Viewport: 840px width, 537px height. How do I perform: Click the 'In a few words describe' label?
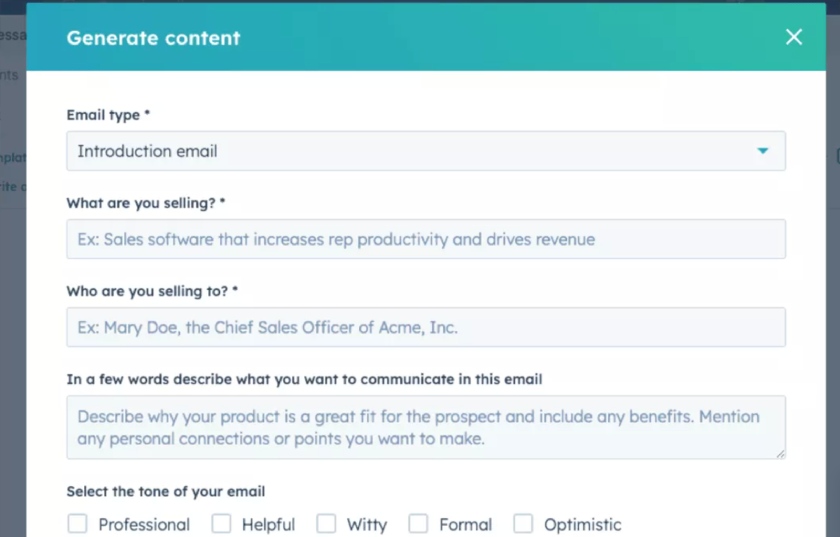[304, 379]
